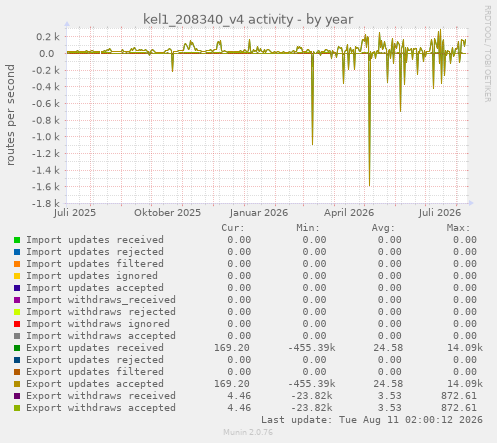The image size is (497, 443).
Task: Click the 'Cur:' column header
Action: tap(233, 228)
